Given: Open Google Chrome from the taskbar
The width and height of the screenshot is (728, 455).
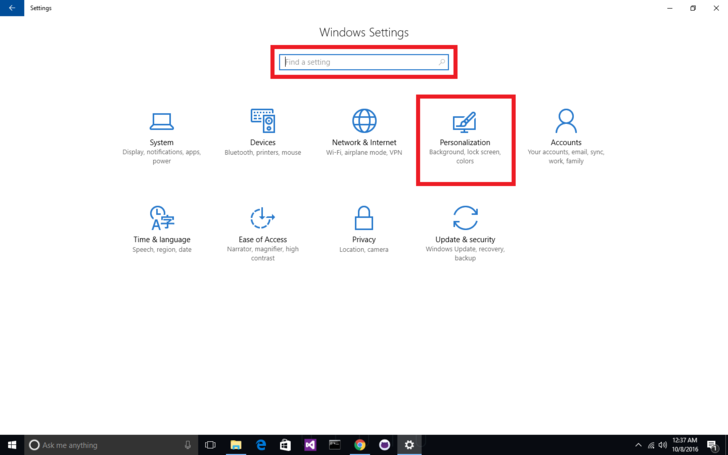Looking at the screenshot, I should 360,445.
